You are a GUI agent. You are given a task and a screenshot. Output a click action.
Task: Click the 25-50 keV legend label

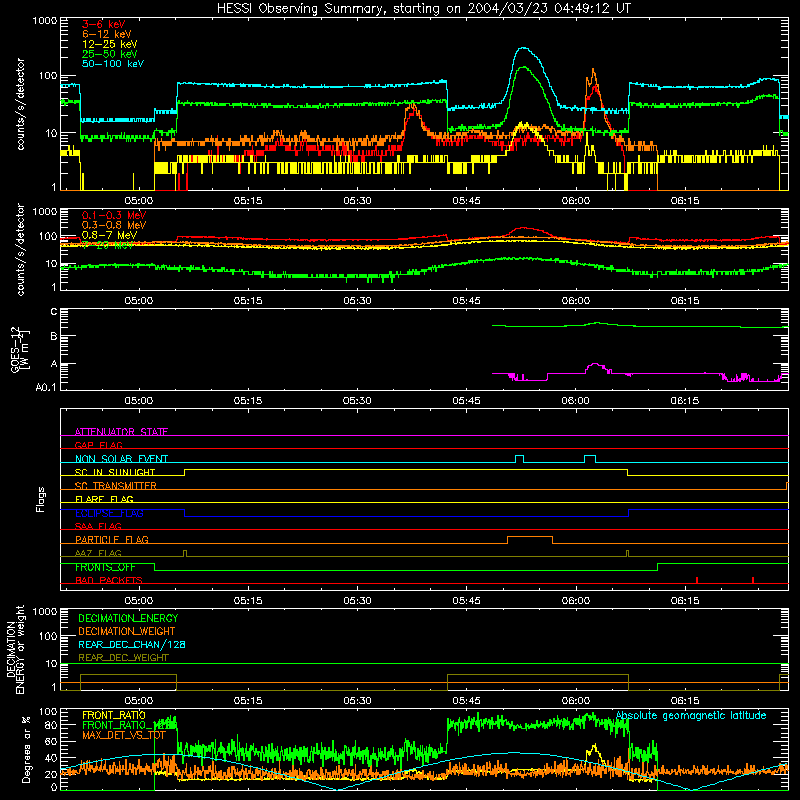(110, 54)
